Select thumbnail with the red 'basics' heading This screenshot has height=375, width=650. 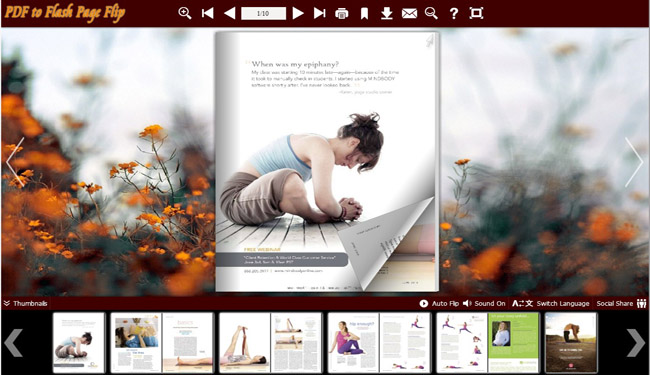point(188,343)
